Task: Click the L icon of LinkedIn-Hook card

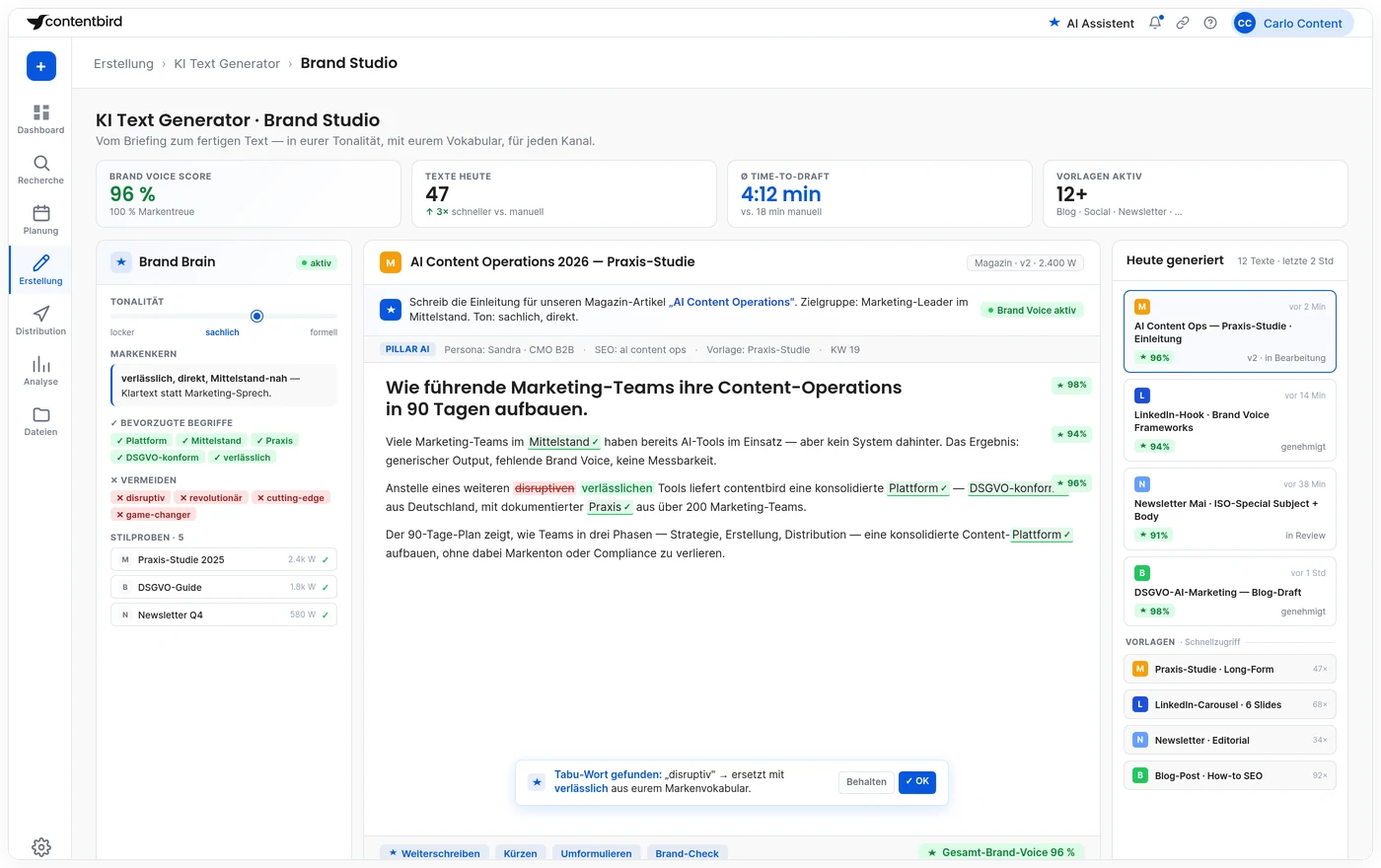Action: click(x=1142, y=396)
